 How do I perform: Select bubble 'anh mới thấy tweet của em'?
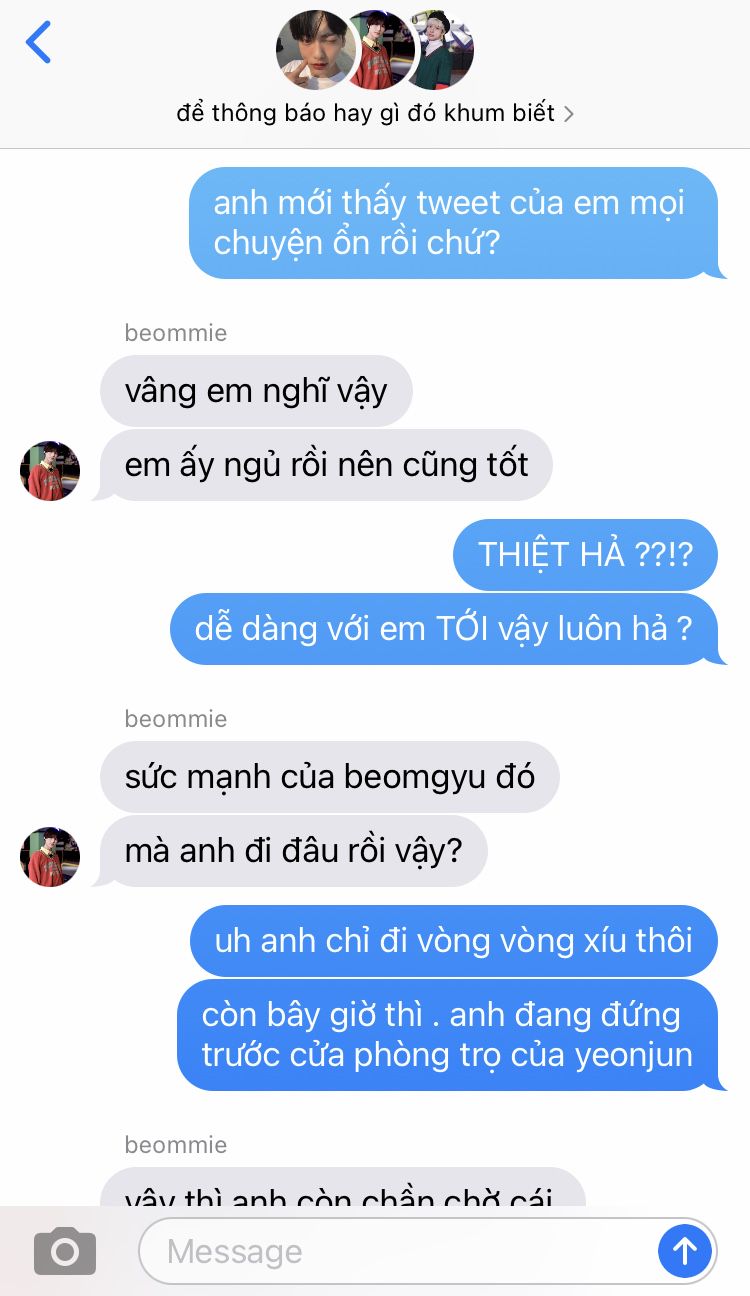tap(455, 222)
